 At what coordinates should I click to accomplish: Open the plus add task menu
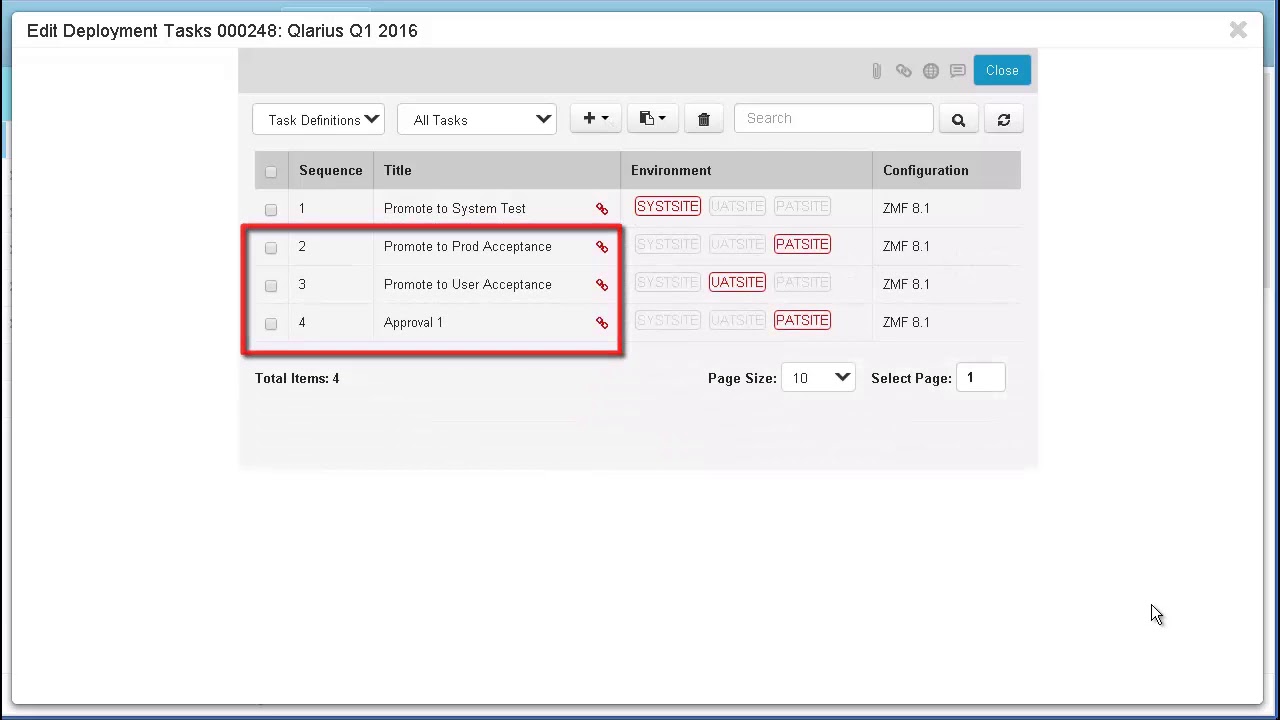[595, 119]
